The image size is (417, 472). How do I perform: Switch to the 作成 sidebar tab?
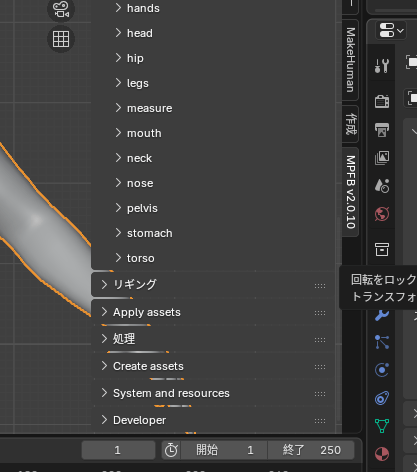350,124
